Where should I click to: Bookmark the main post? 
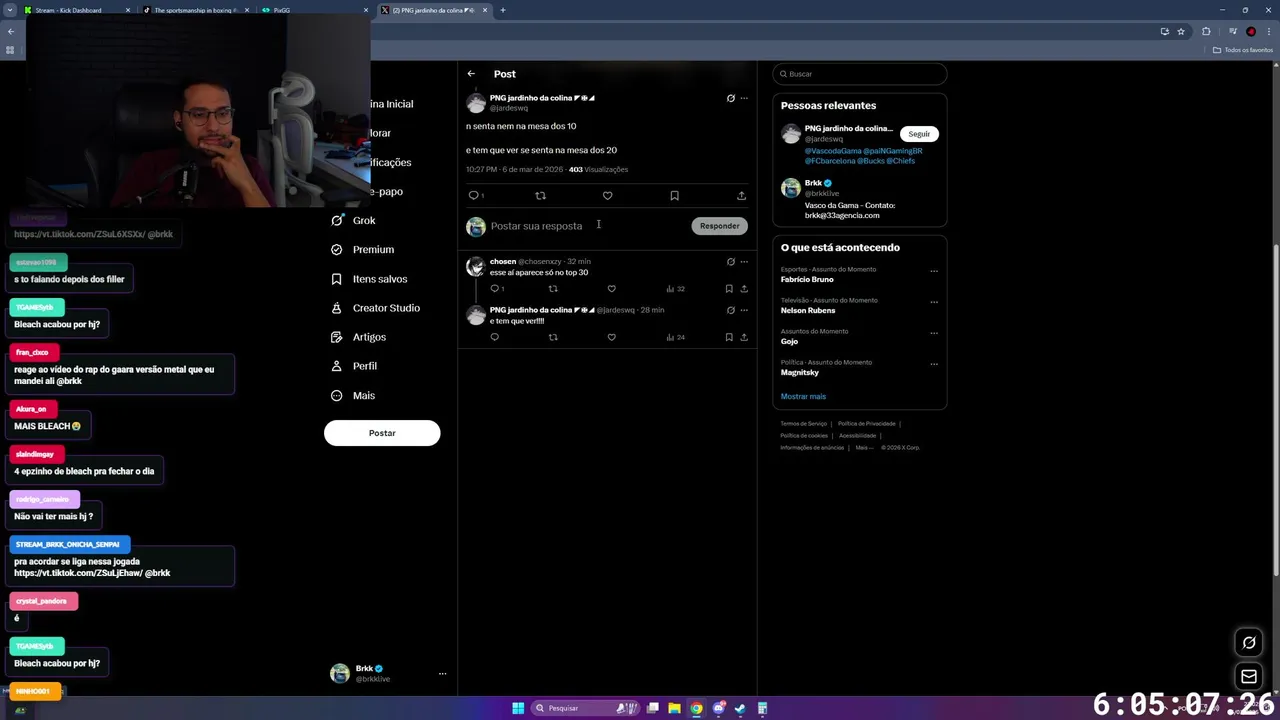click(674, 196)
